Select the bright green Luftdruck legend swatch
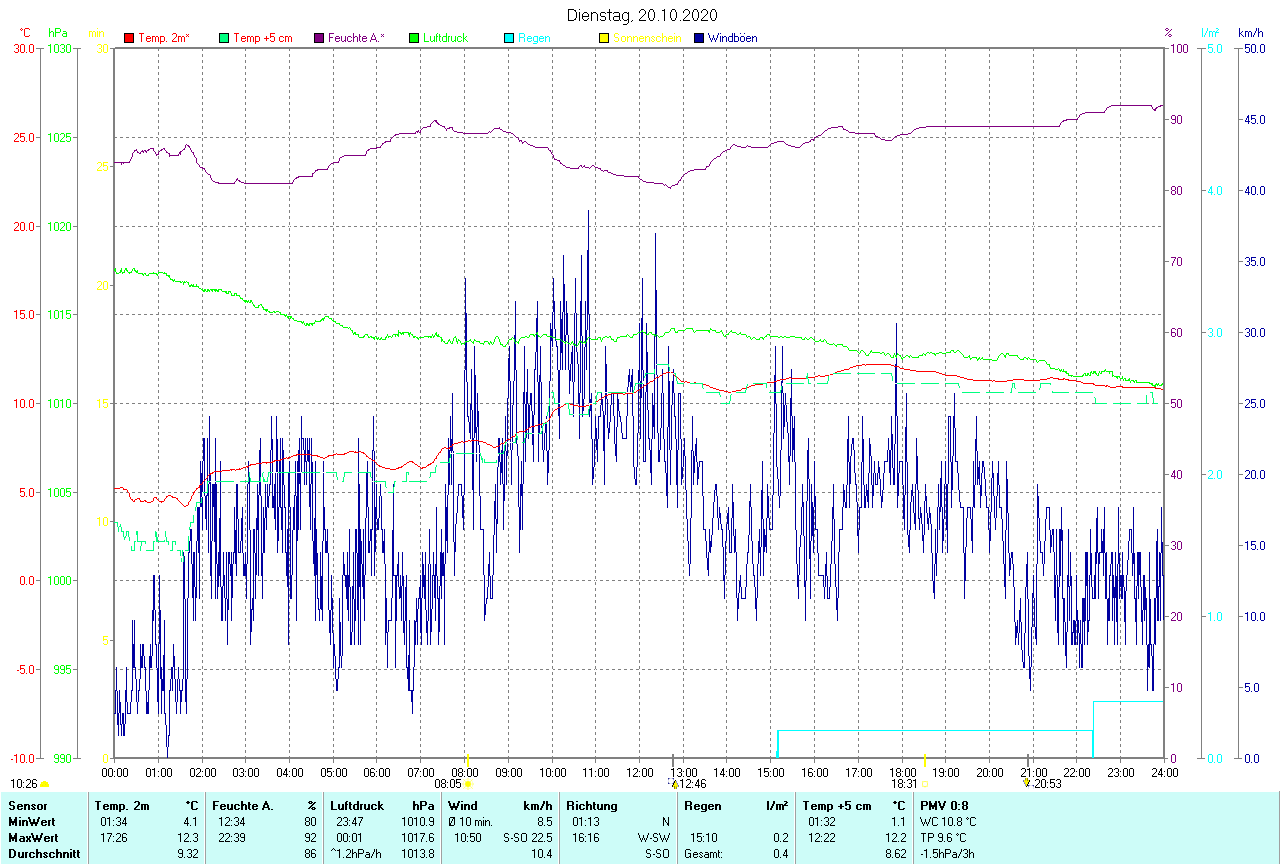Viewport: 1280px width, 864px height. 414,38
